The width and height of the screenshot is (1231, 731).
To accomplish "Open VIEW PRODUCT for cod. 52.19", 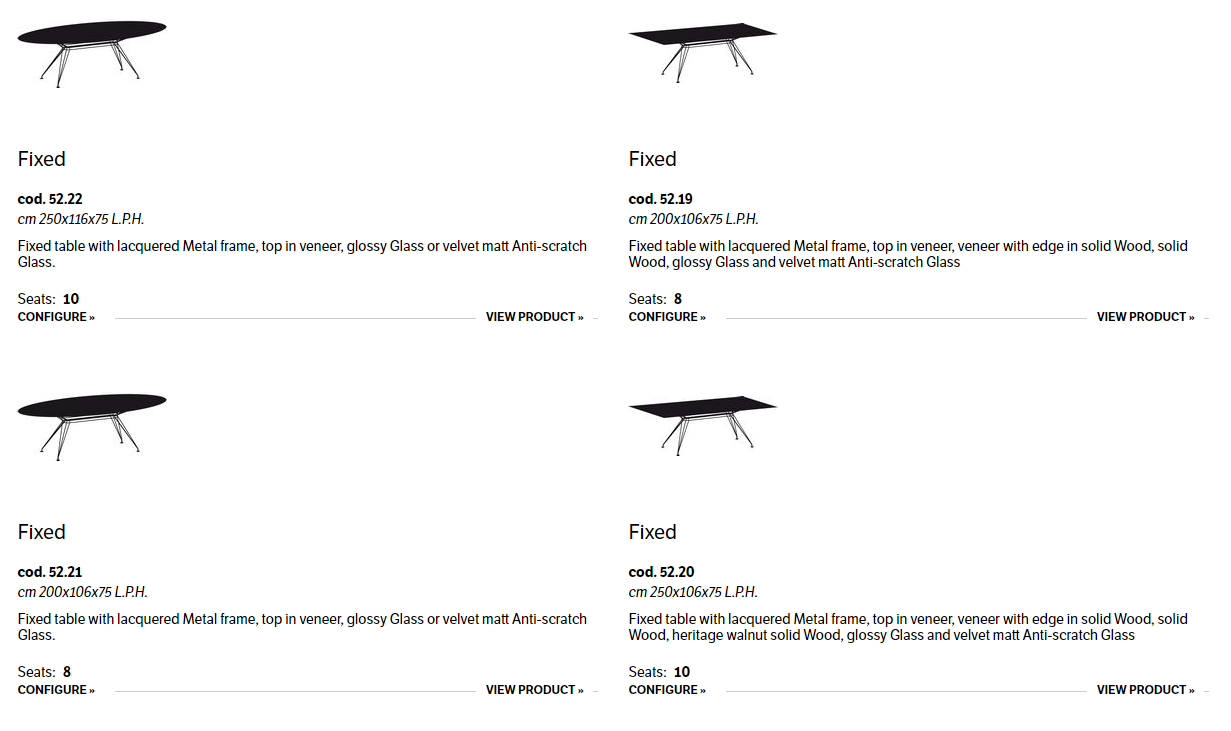I will click(1146, 317).
